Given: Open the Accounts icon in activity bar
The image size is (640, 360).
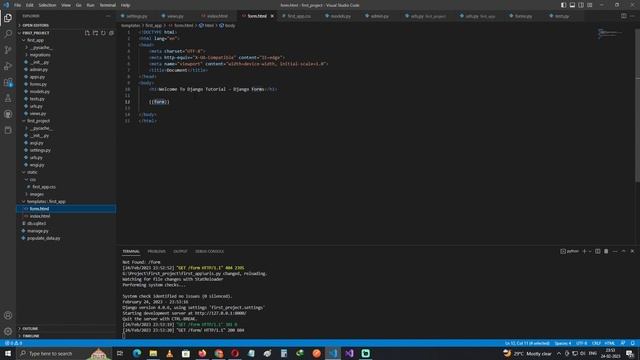Looking at the screenshot, I should tap(8, 315).
